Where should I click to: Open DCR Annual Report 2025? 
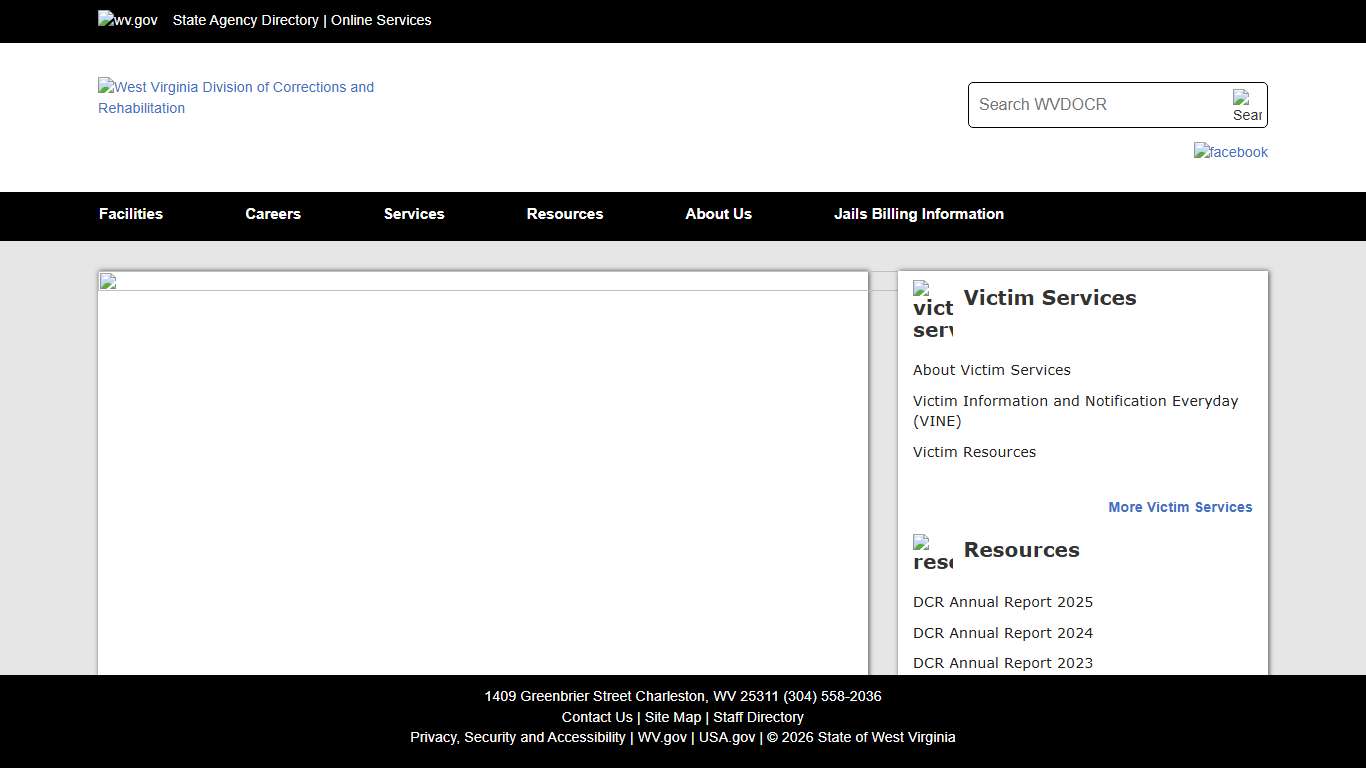(x=1002, y=602)
